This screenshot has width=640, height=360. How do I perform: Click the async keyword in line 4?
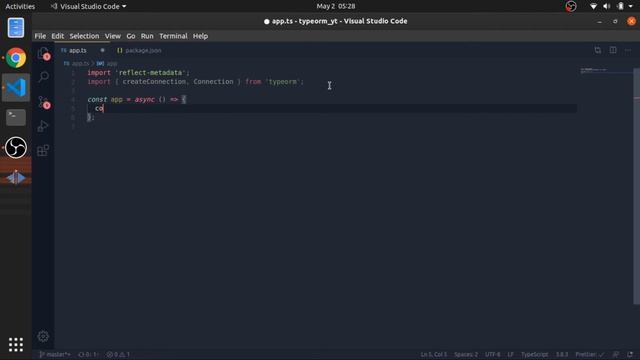pyautogui.click(x=144, y=99)
